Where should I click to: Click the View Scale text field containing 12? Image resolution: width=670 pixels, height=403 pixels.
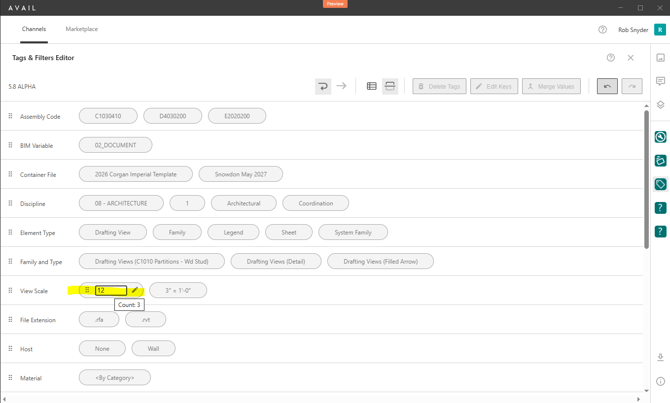click(111, 290)
